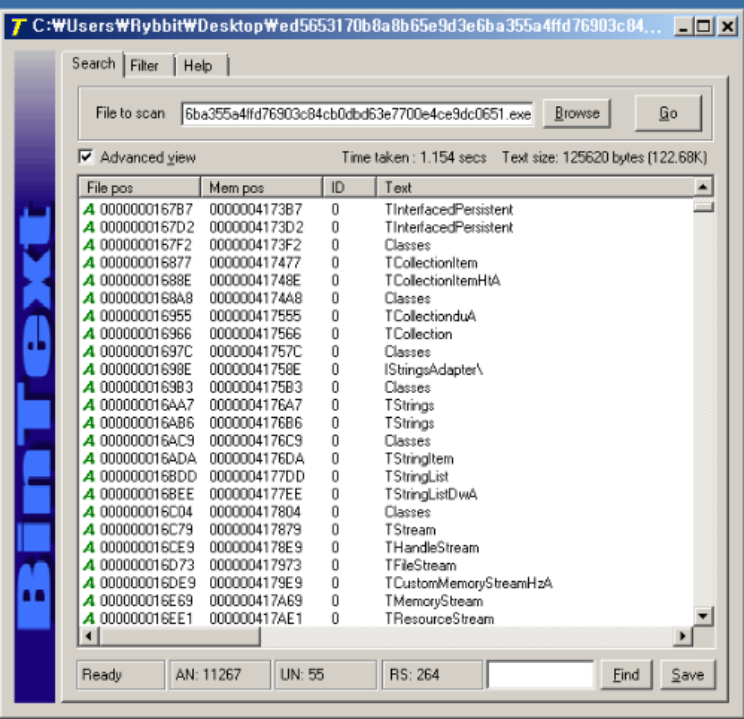Select the TCustomMemoryStreamHzA text entry
This screenshot has height=719, width=744.
pyautogui.click(x=468, y=583)
